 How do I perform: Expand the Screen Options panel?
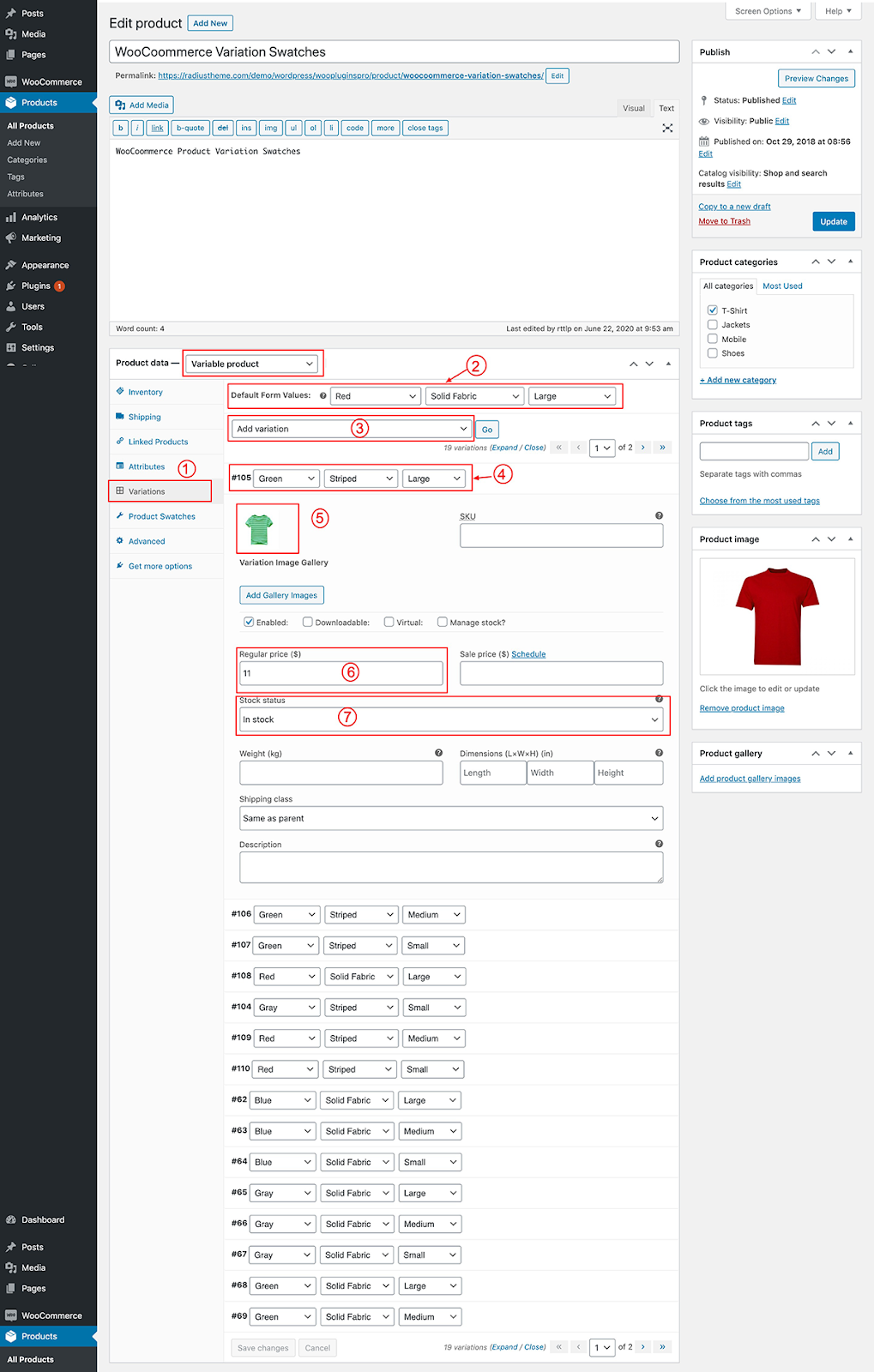pos(768,11)
